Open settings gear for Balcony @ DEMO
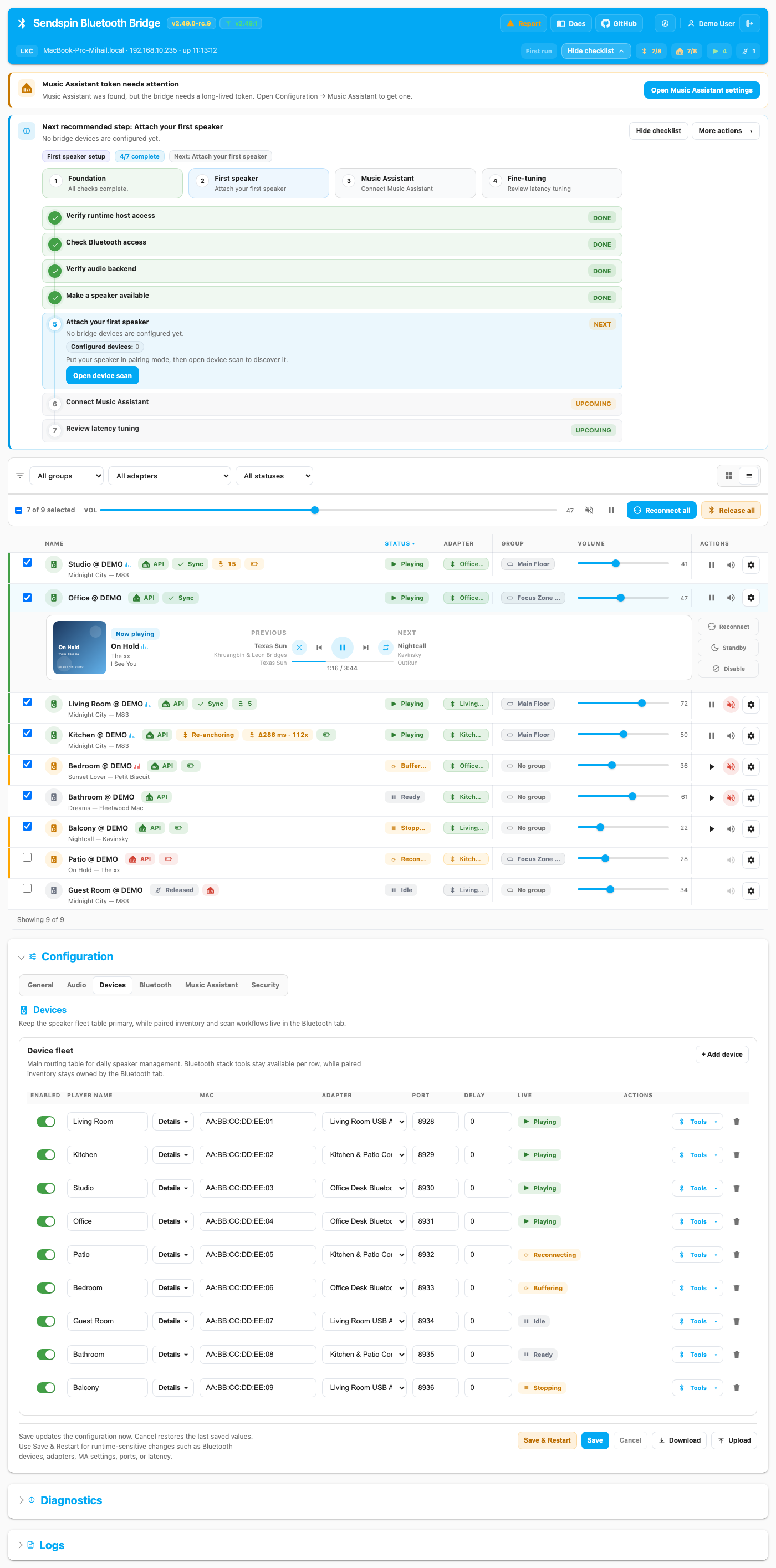 pos(751,829)
